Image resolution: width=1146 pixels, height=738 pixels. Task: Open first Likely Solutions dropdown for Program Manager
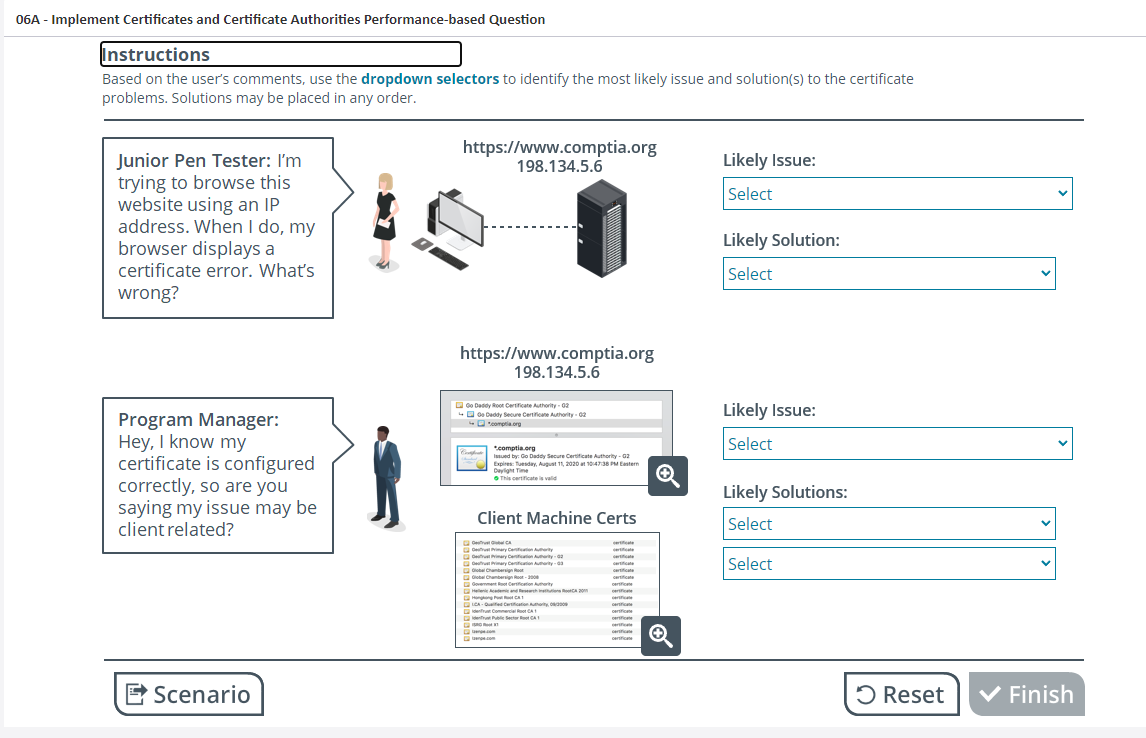coord(888,524)
